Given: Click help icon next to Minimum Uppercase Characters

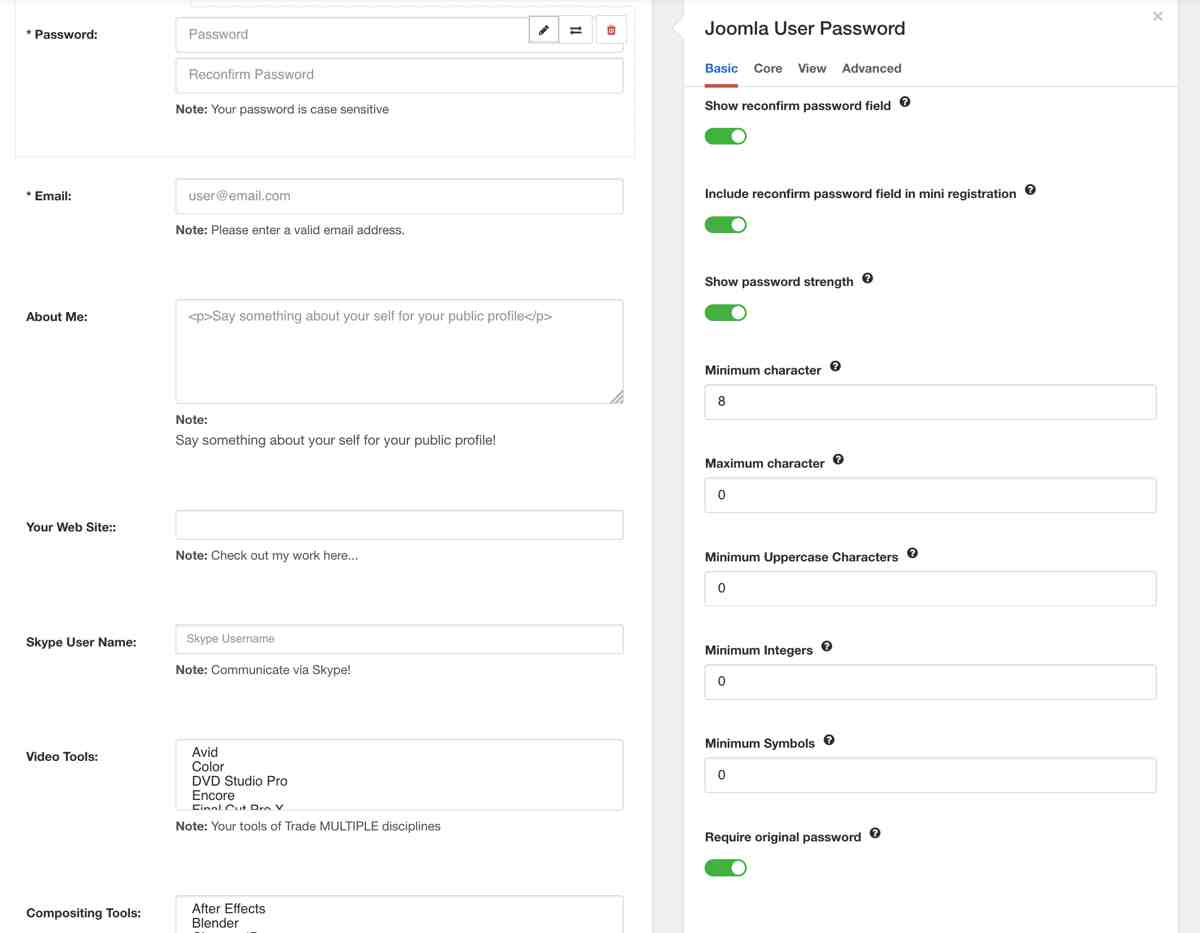Looking at the screenshot, I should click(x=912, y=554).
